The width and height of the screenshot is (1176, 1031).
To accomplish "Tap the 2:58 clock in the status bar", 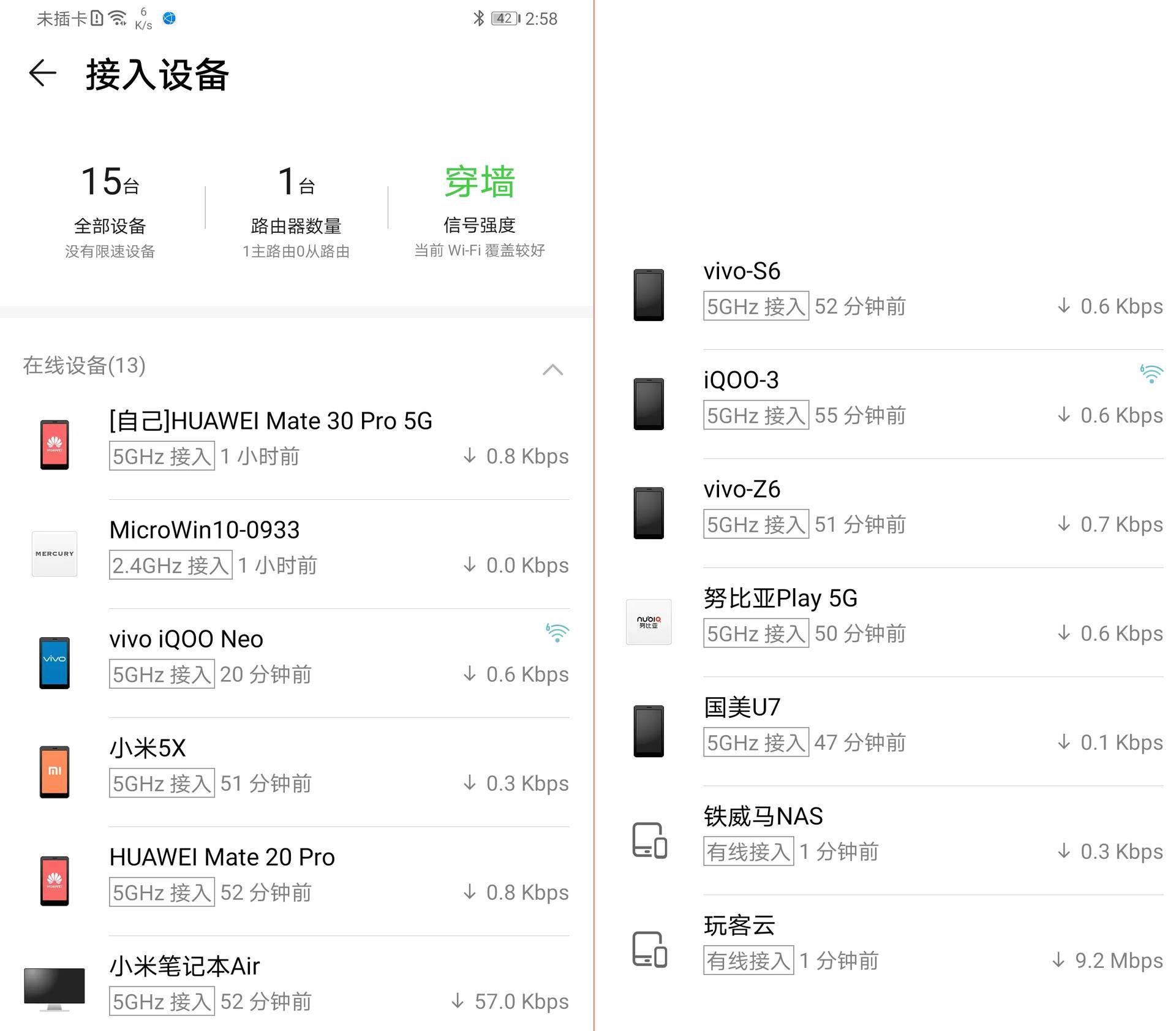I will coord(541,18).
